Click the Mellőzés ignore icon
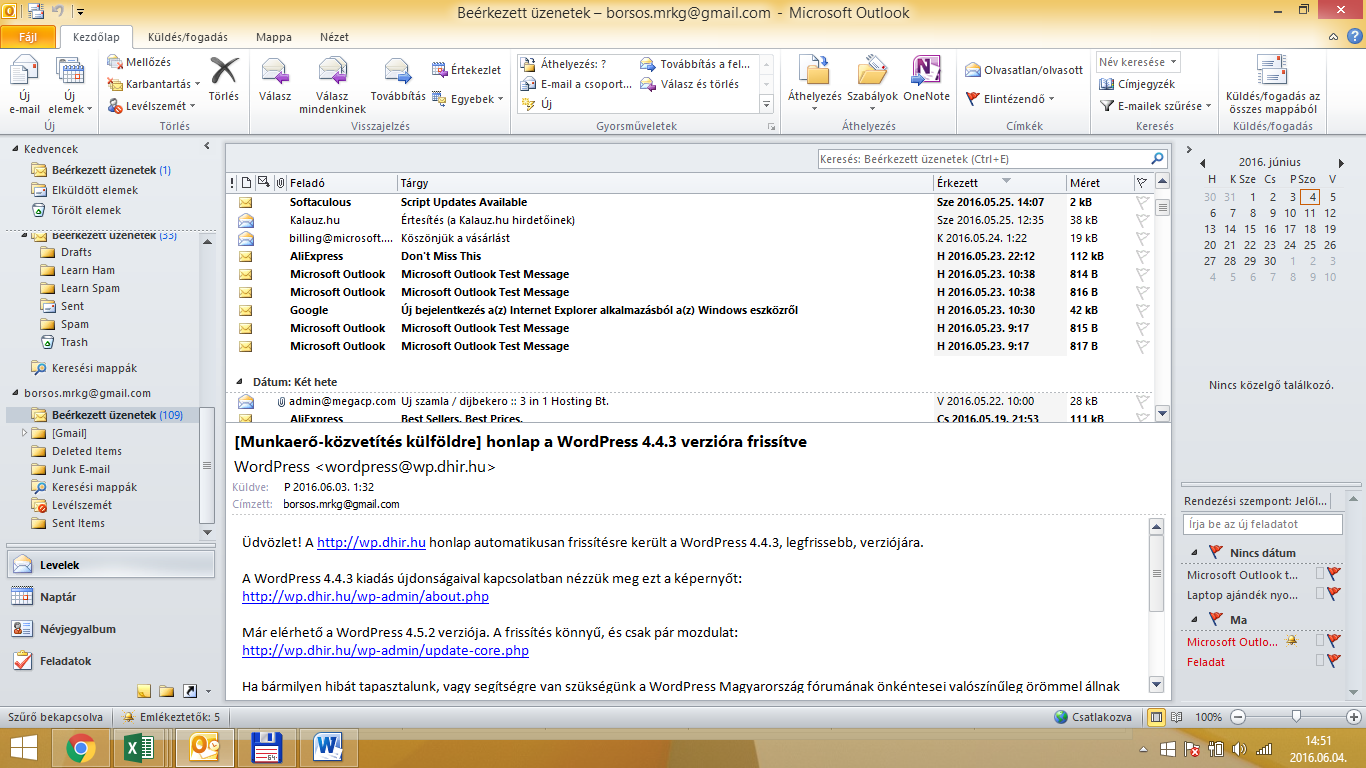Screen dimensions: 1366x768 pos(139,62)
